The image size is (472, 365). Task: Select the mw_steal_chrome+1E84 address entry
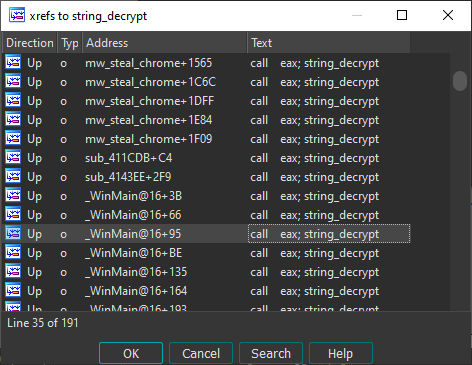point(149,120)
